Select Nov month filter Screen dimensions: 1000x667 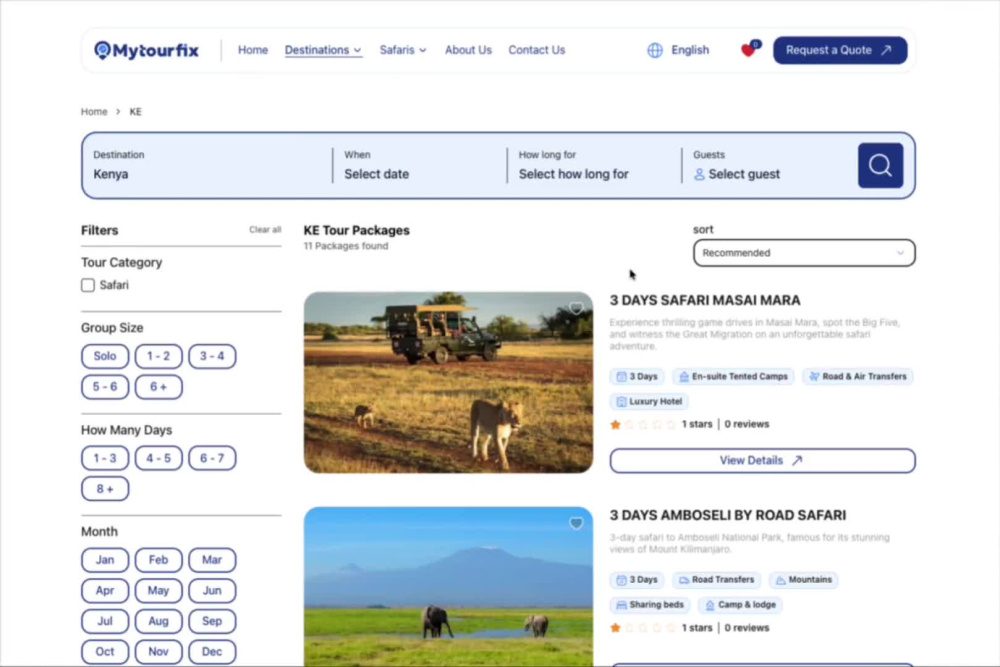pyautogui.click(x=158, y=652)
